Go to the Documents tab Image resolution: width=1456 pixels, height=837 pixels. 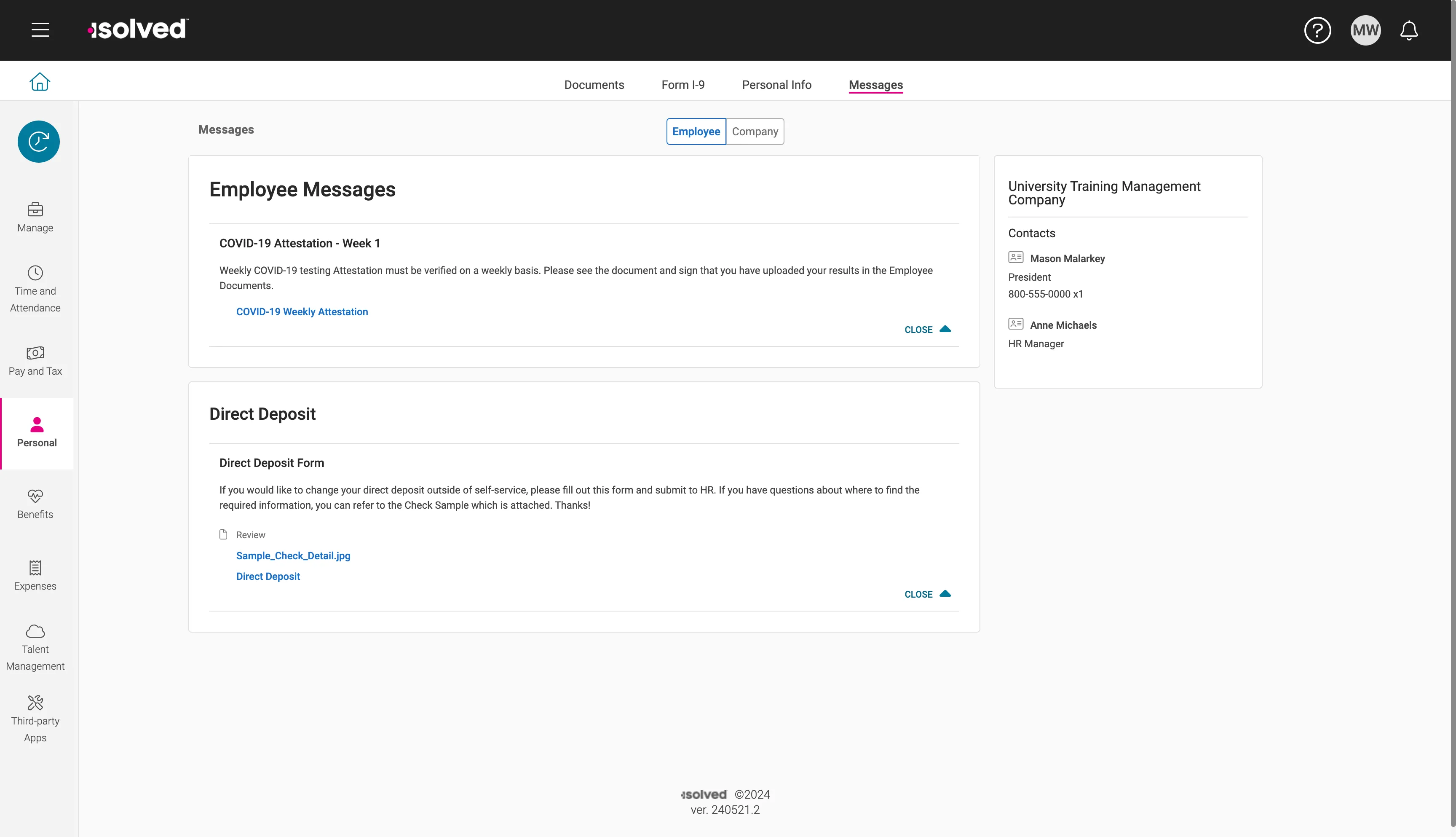(x=594, y=85)
